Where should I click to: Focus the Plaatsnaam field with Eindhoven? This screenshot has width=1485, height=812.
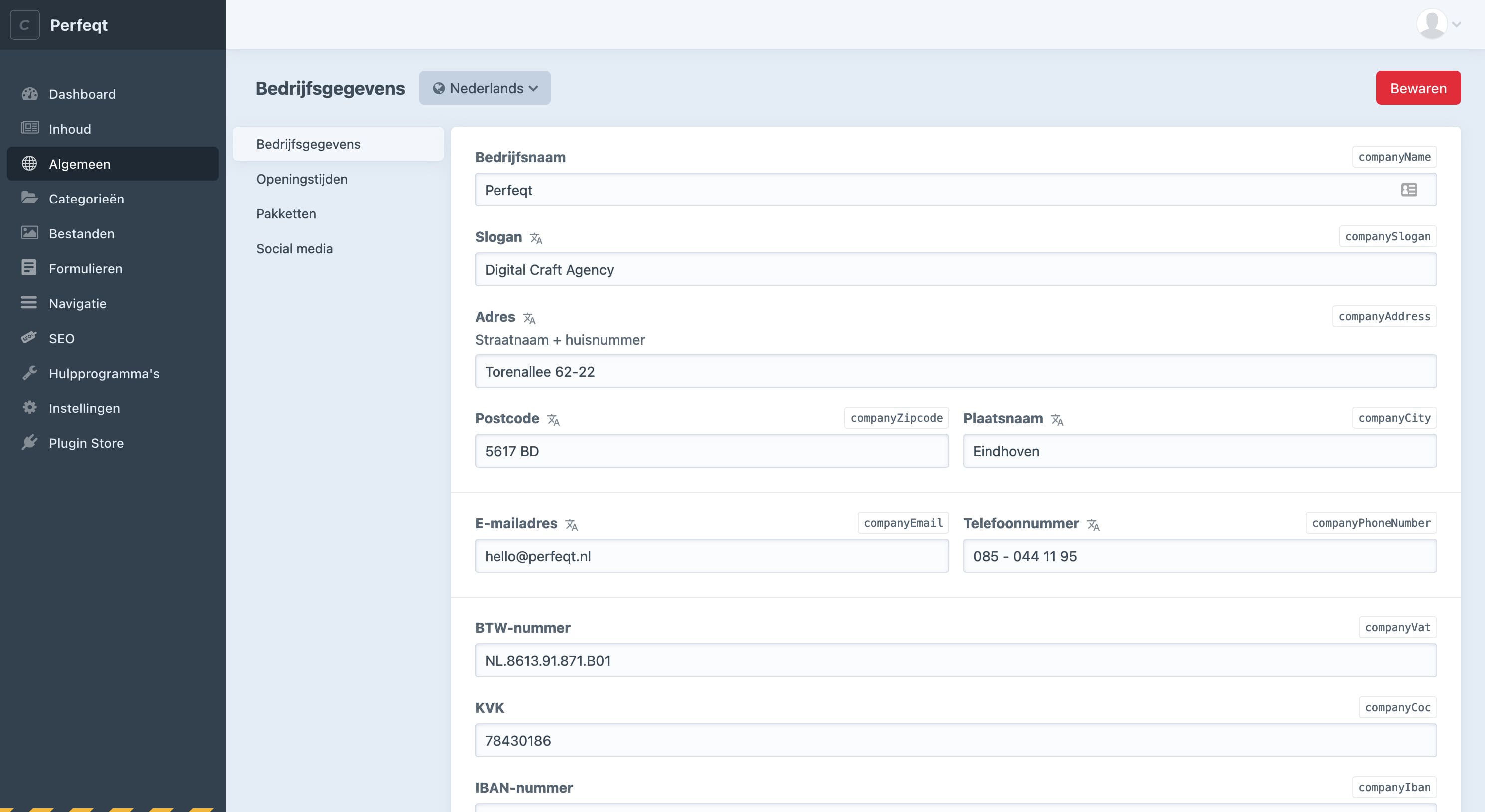[1200, 451]
